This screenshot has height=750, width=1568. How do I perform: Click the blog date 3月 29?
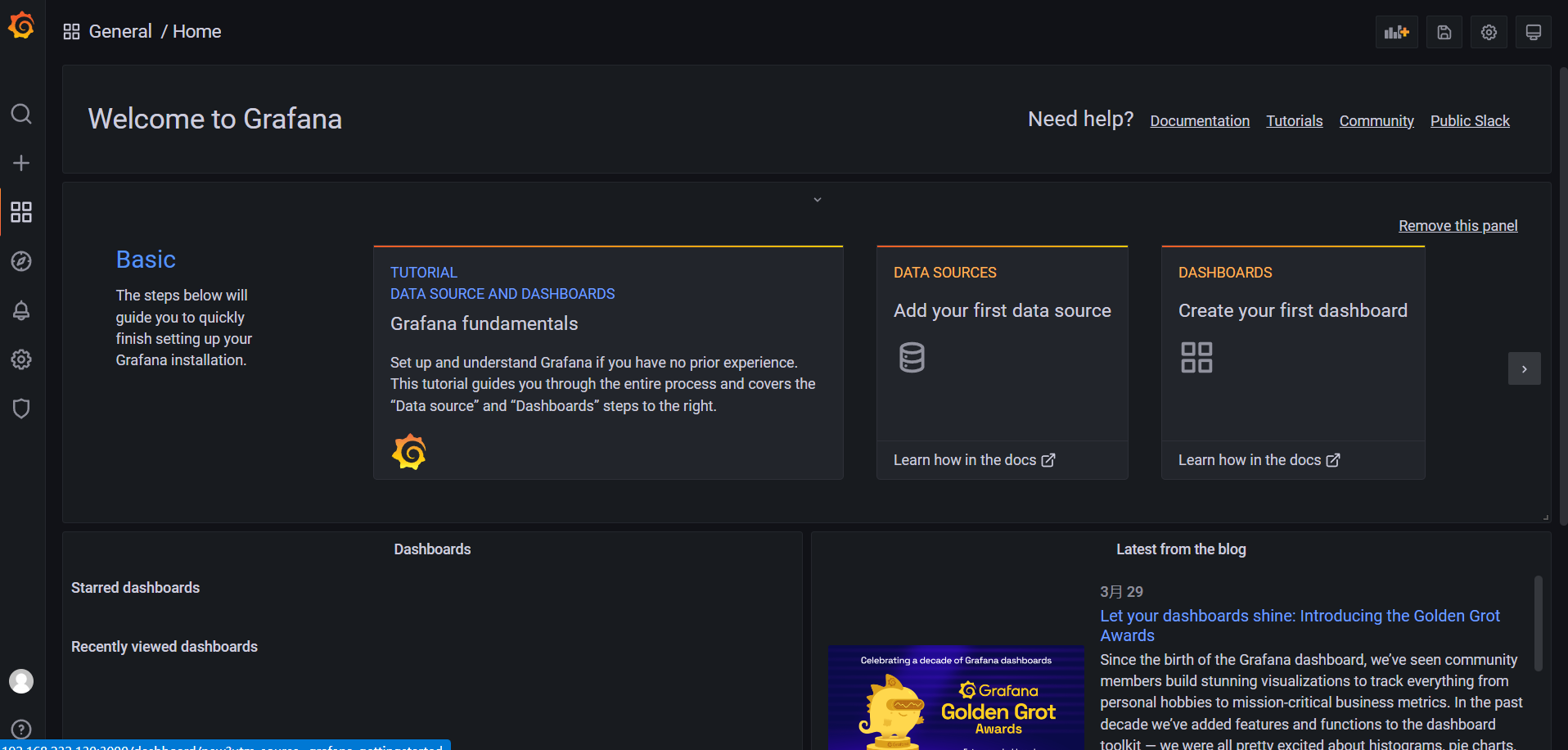tap(1121, 592)
